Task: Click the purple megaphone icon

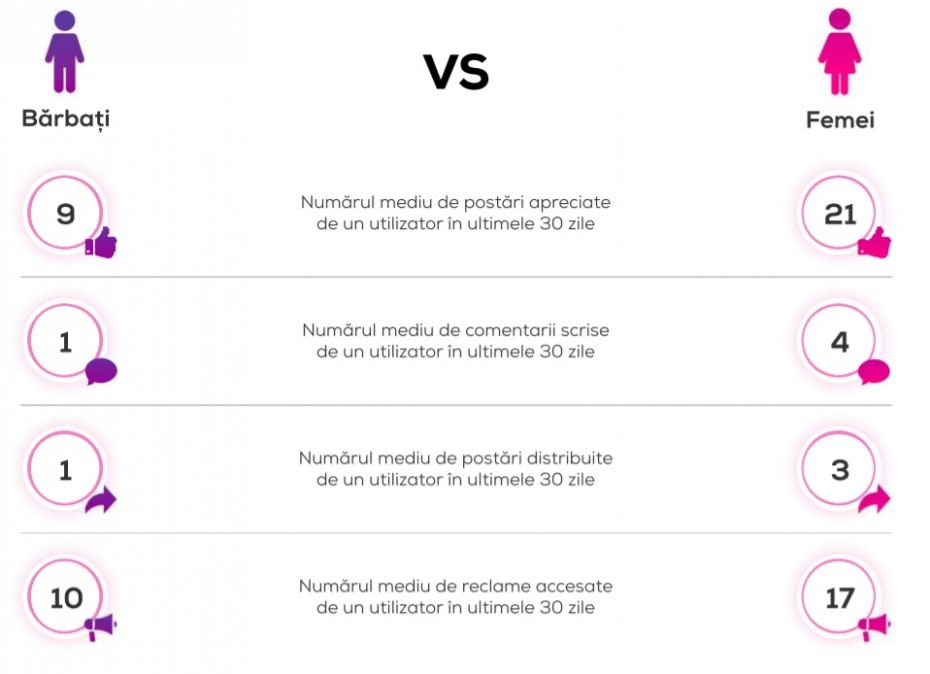Action: point(100,628)
